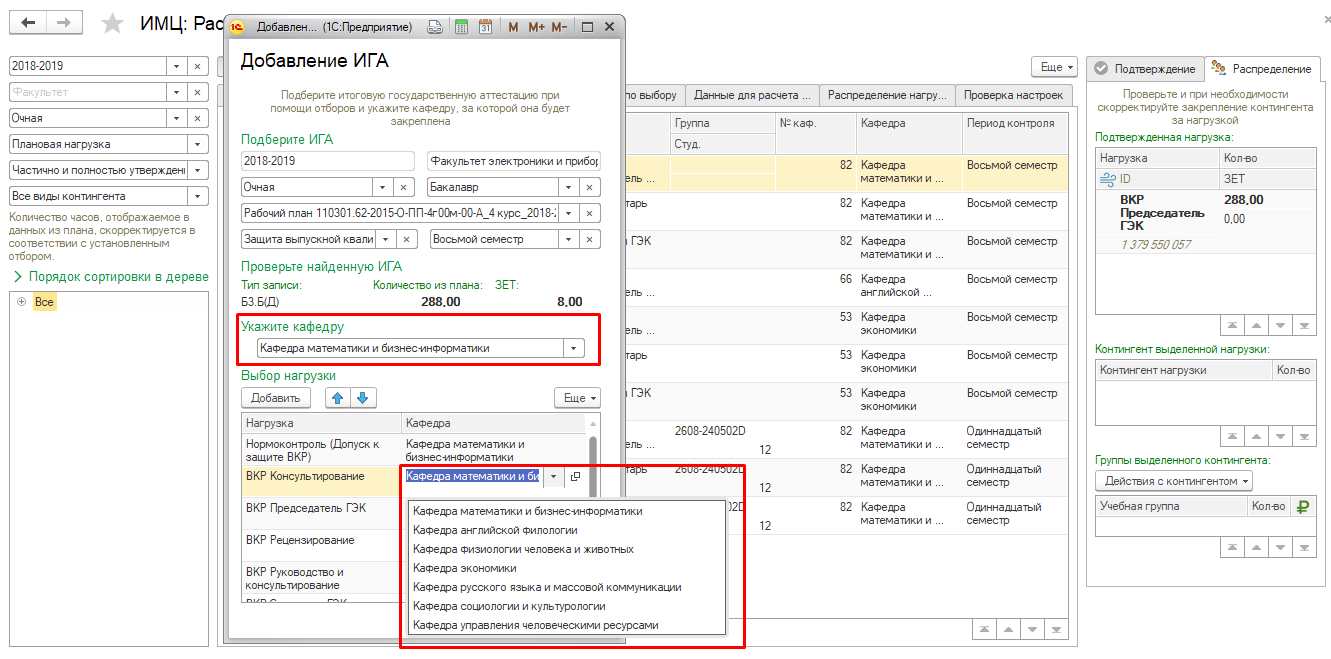Move selected workload row down with blue arrow

click(362, 398)
